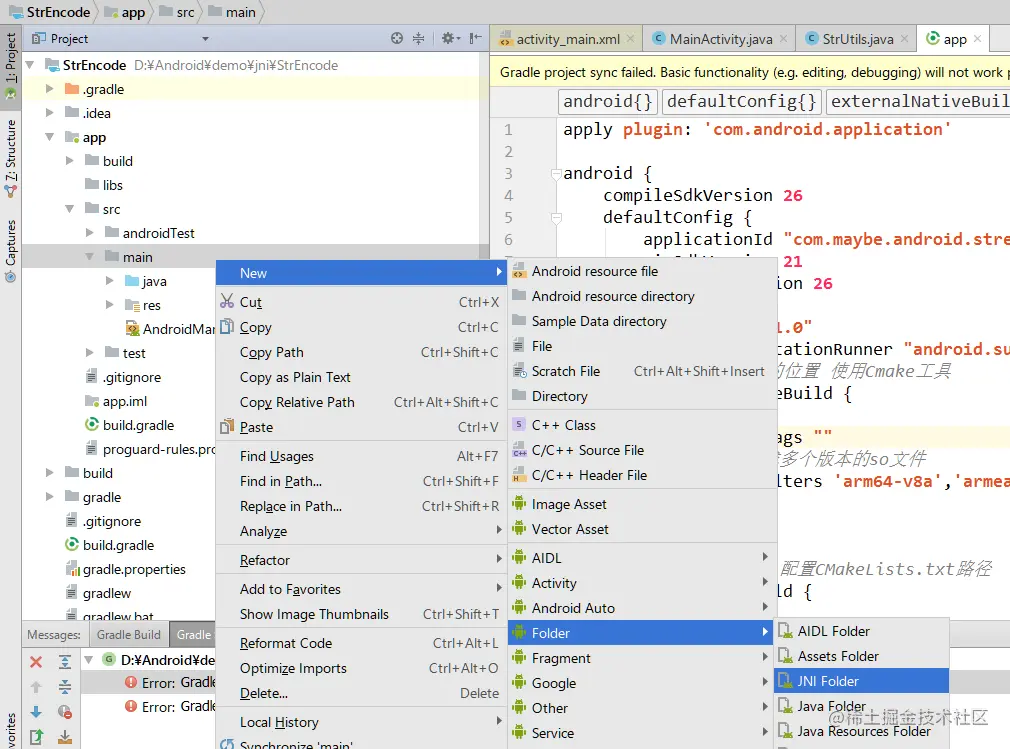Open the Refactor submenu
The width and height of the screenshot is (1010, 749).
[x=361, y=560]
